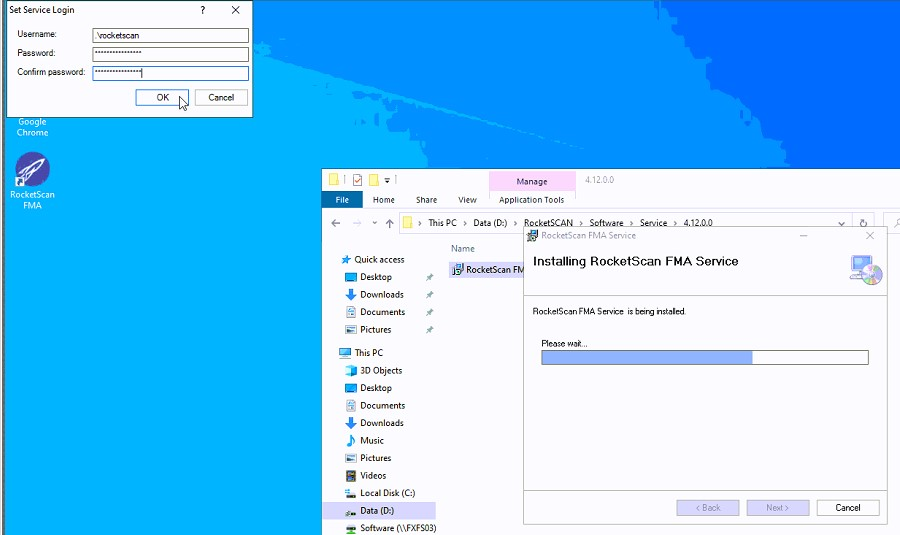Click Data (D:) in address breadcrumb
900x535 pixels.
[x=490, y=223]
